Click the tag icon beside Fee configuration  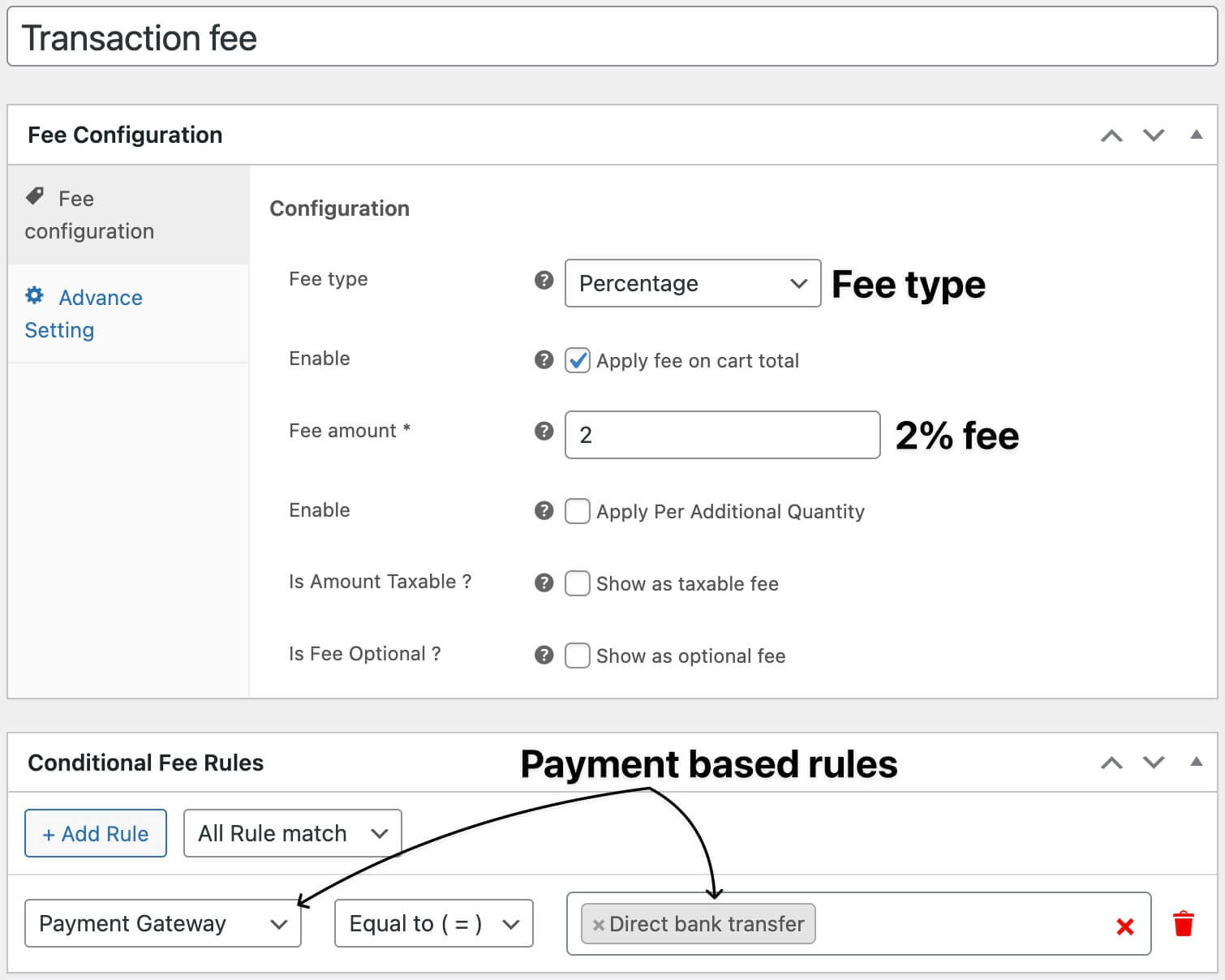point(35,196)
